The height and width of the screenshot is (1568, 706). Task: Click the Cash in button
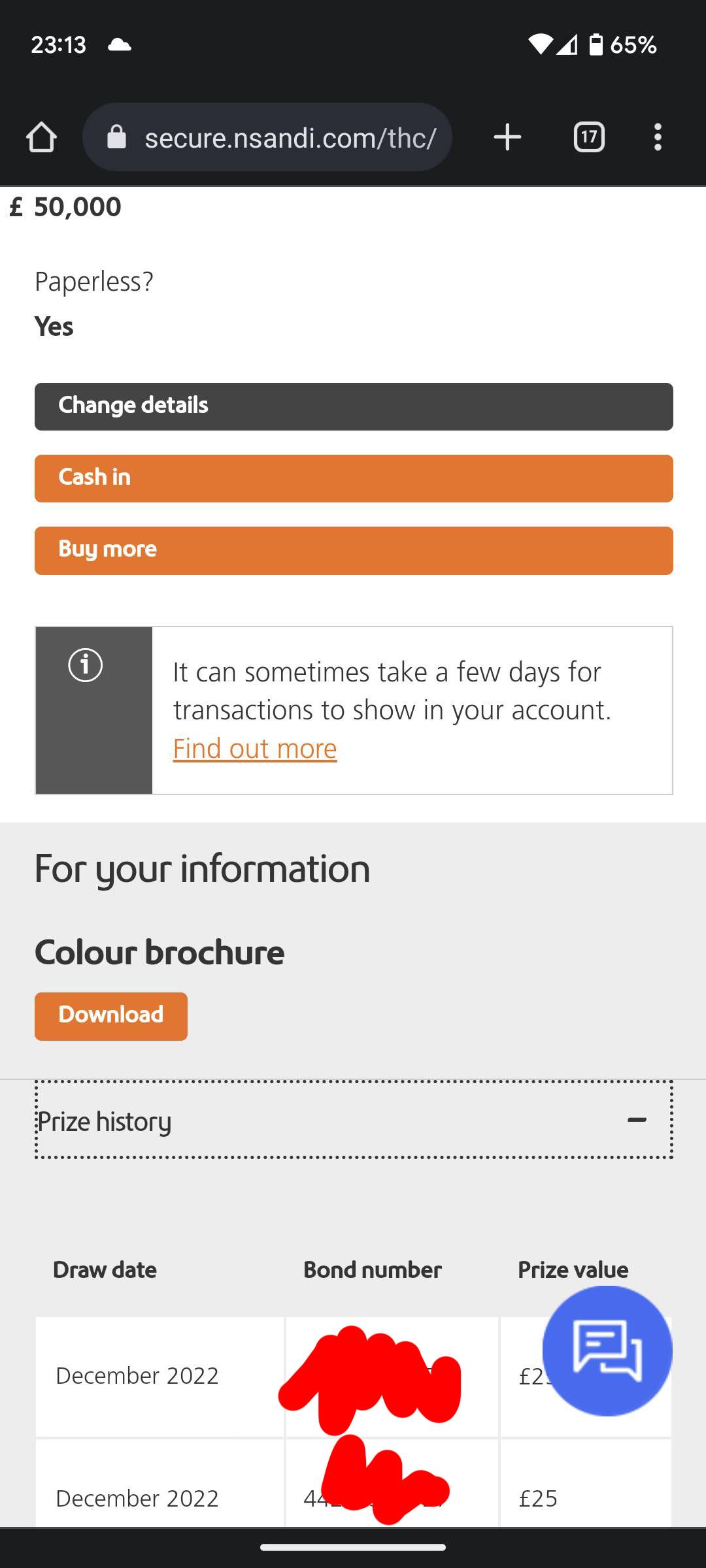pyautogui.click(x=354, y=478)
